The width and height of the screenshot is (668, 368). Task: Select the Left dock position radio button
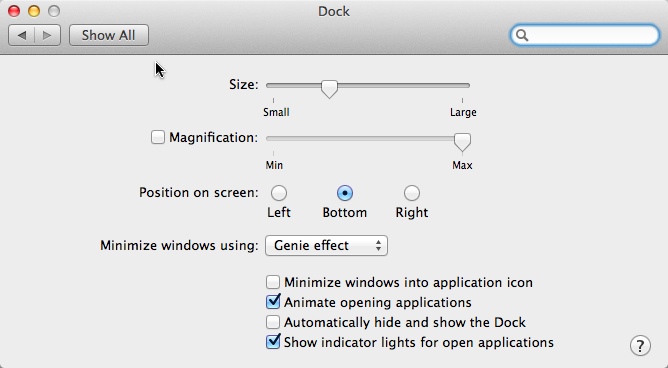(279, 193)
